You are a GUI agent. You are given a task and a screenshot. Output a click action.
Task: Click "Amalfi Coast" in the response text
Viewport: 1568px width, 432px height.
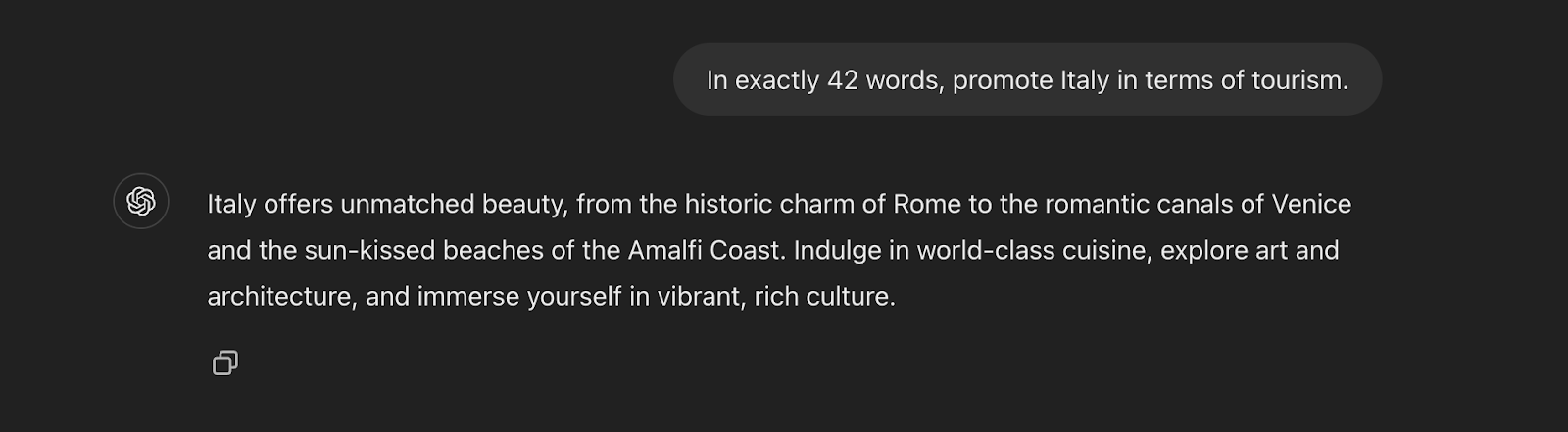pos(706,250)
